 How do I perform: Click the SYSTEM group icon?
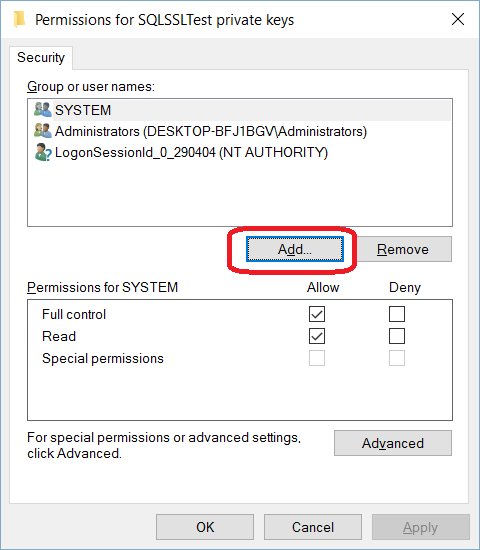(x=43, y=110)
